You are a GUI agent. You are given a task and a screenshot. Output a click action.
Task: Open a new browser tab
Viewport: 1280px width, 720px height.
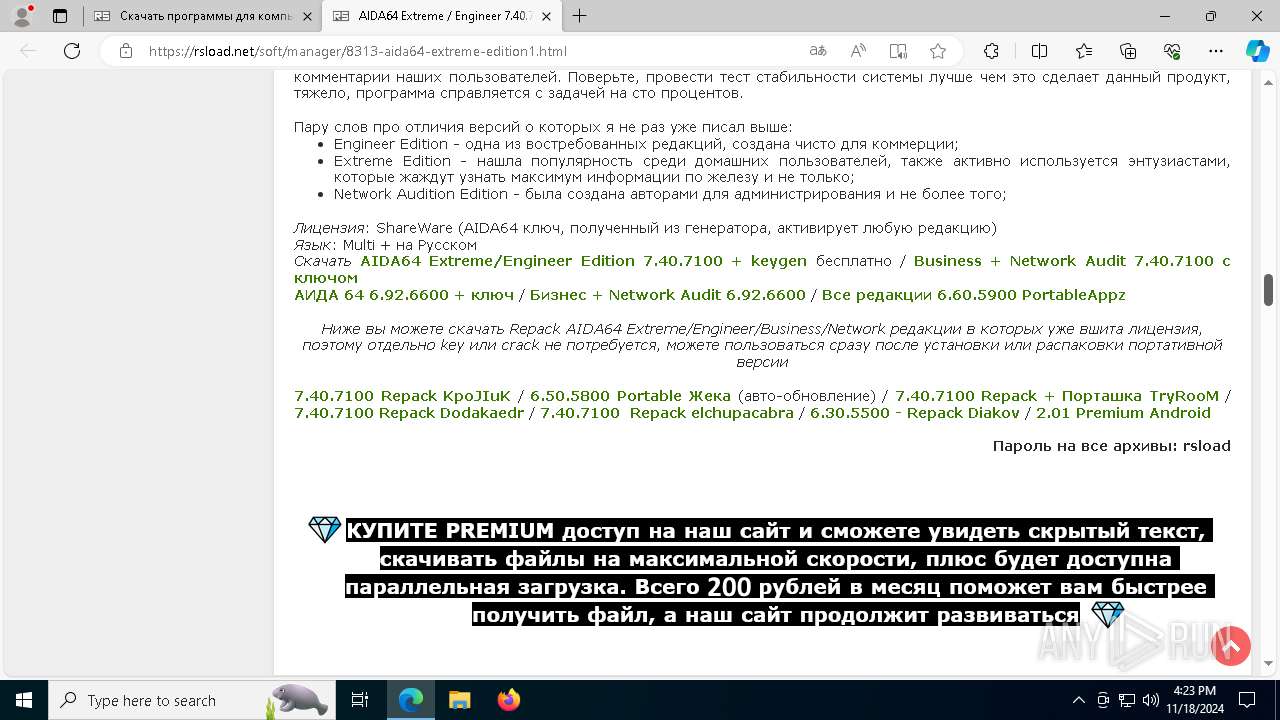pyautogui.click(x=579, y=16)
